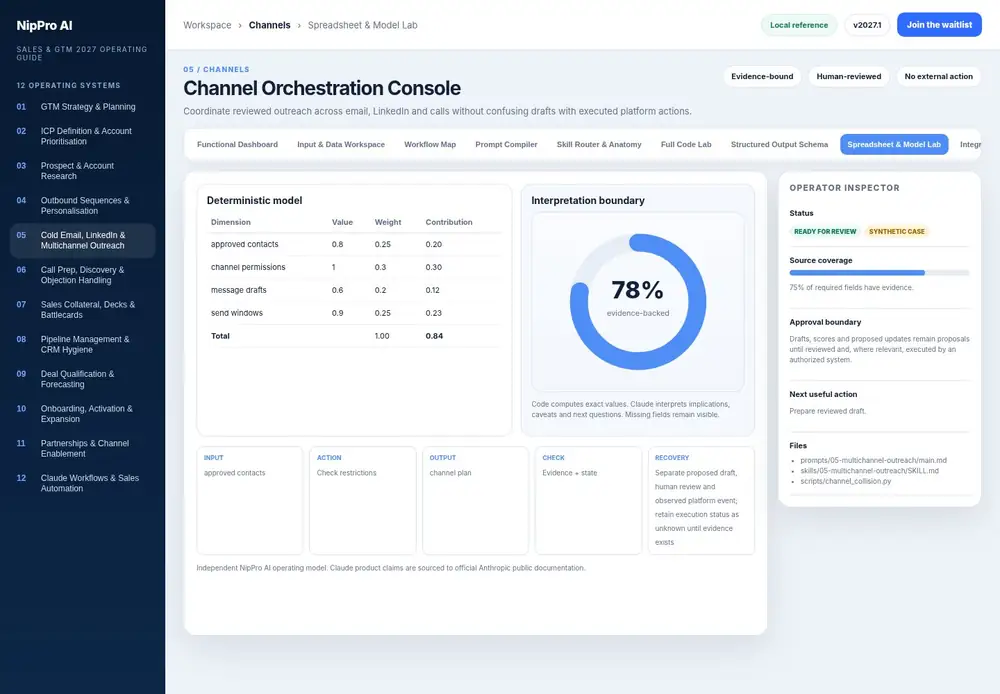
Task: Open Claude Workflows & Sales Automation
Action: tap(82, 483)
